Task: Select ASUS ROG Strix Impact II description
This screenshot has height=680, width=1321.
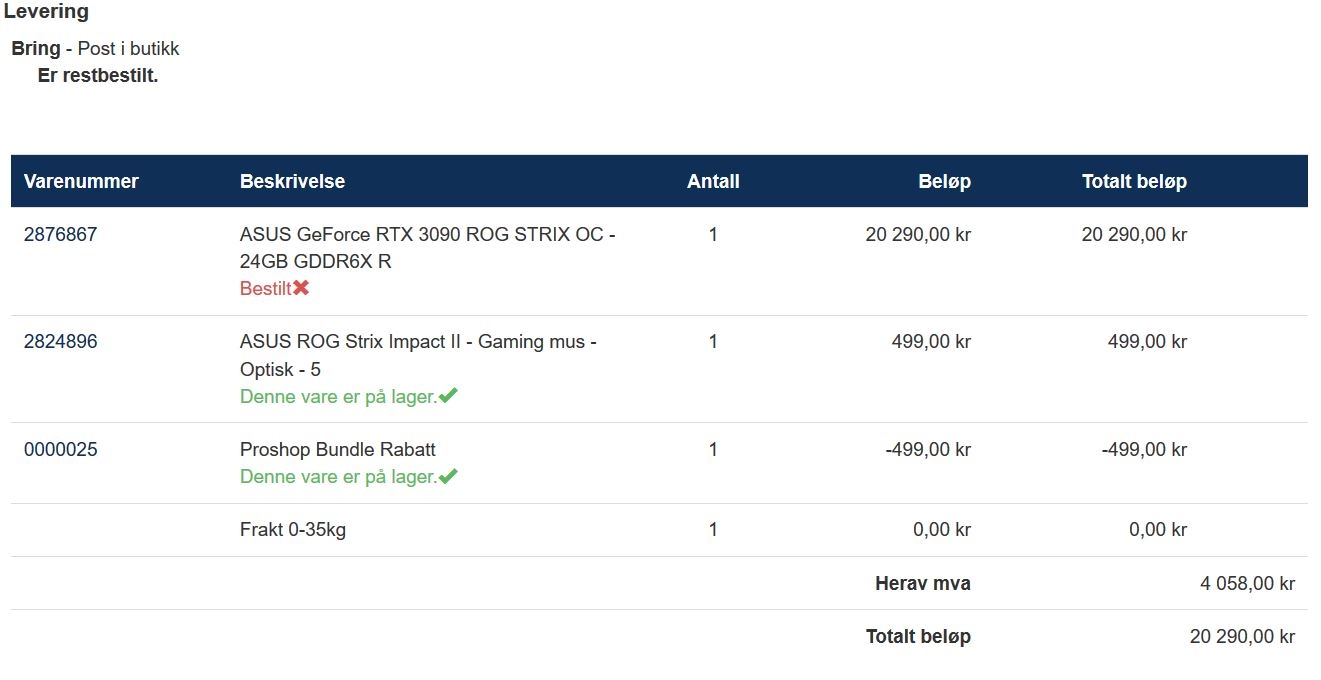Action: [418, 356]
